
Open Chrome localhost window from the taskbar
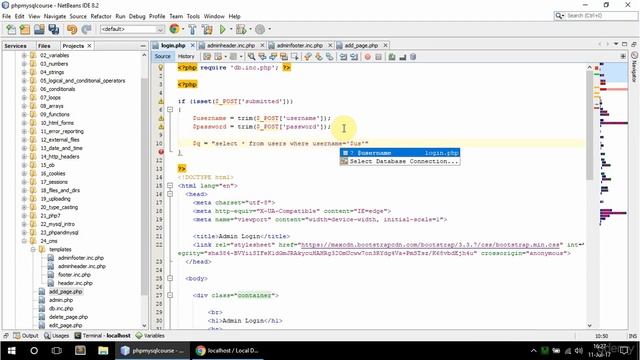(227, 351)
